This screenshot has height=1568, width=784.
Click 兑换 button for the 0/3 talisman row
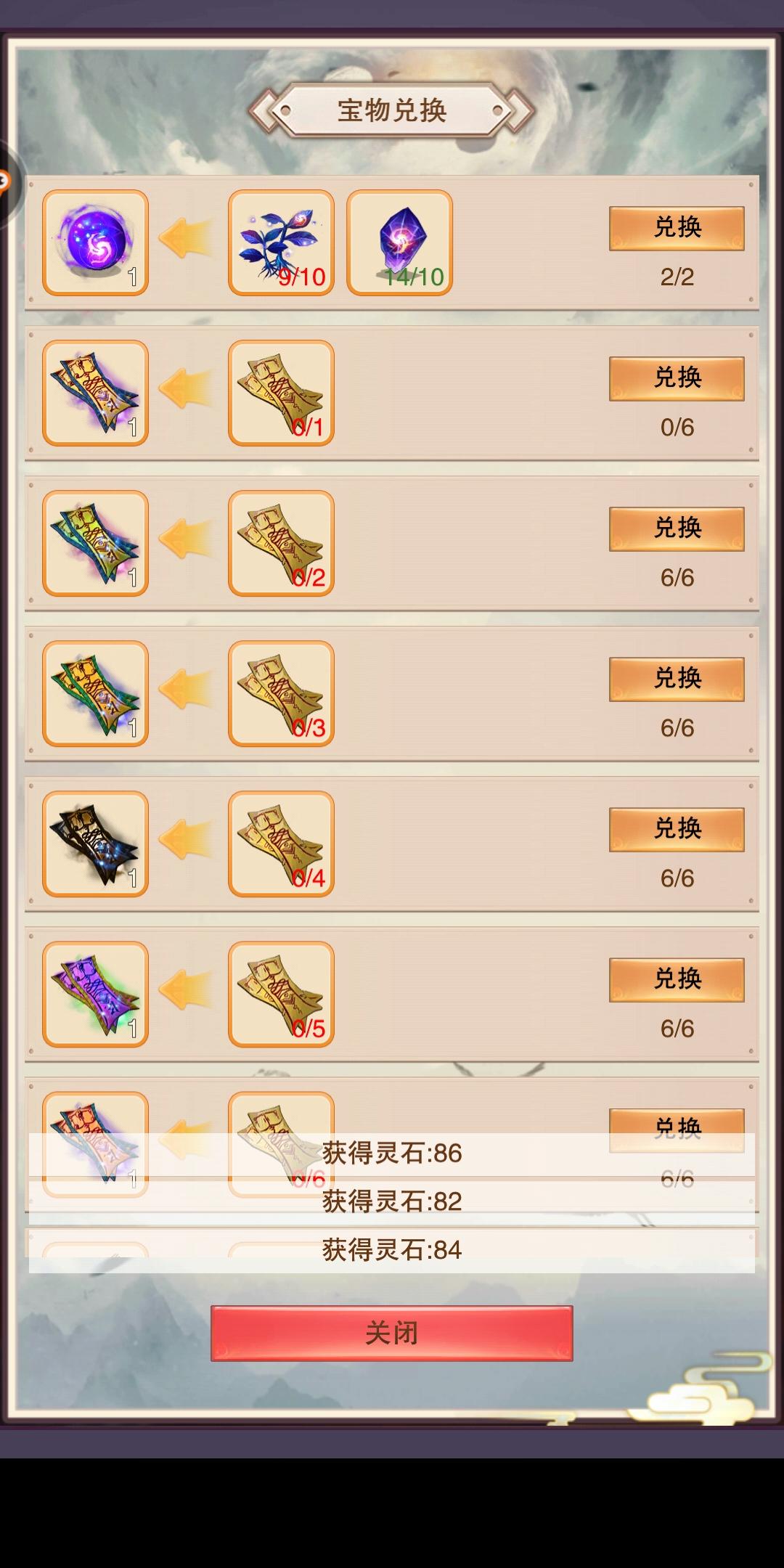(x=677, y=679)
